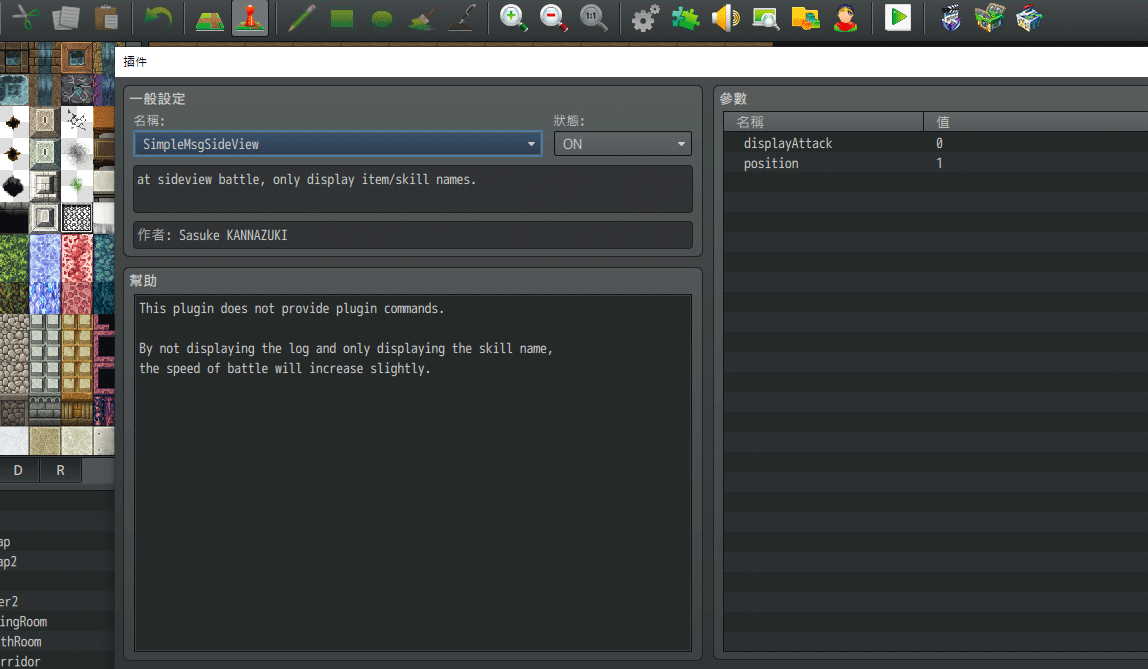Undo the last action
This screenshot has height=669, width=1148.
point(158,18)
